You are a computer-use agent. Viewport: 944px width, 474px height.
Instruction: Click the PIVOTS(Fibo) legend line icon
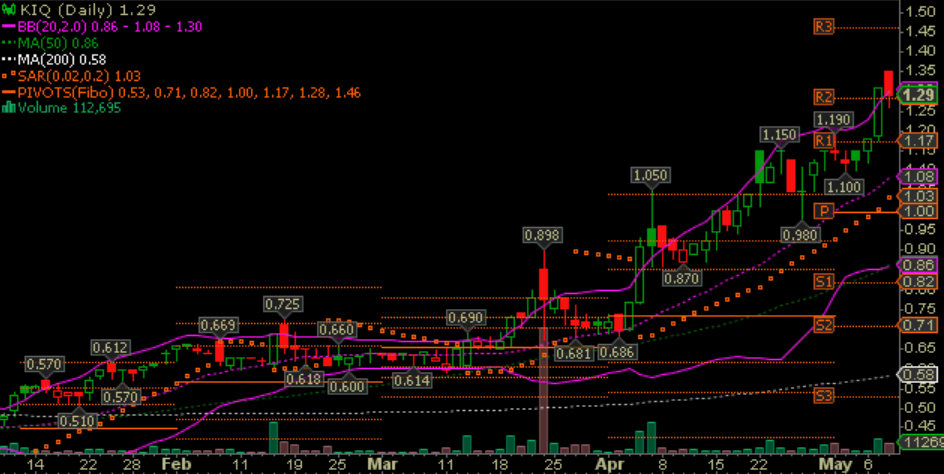[10, 92]
